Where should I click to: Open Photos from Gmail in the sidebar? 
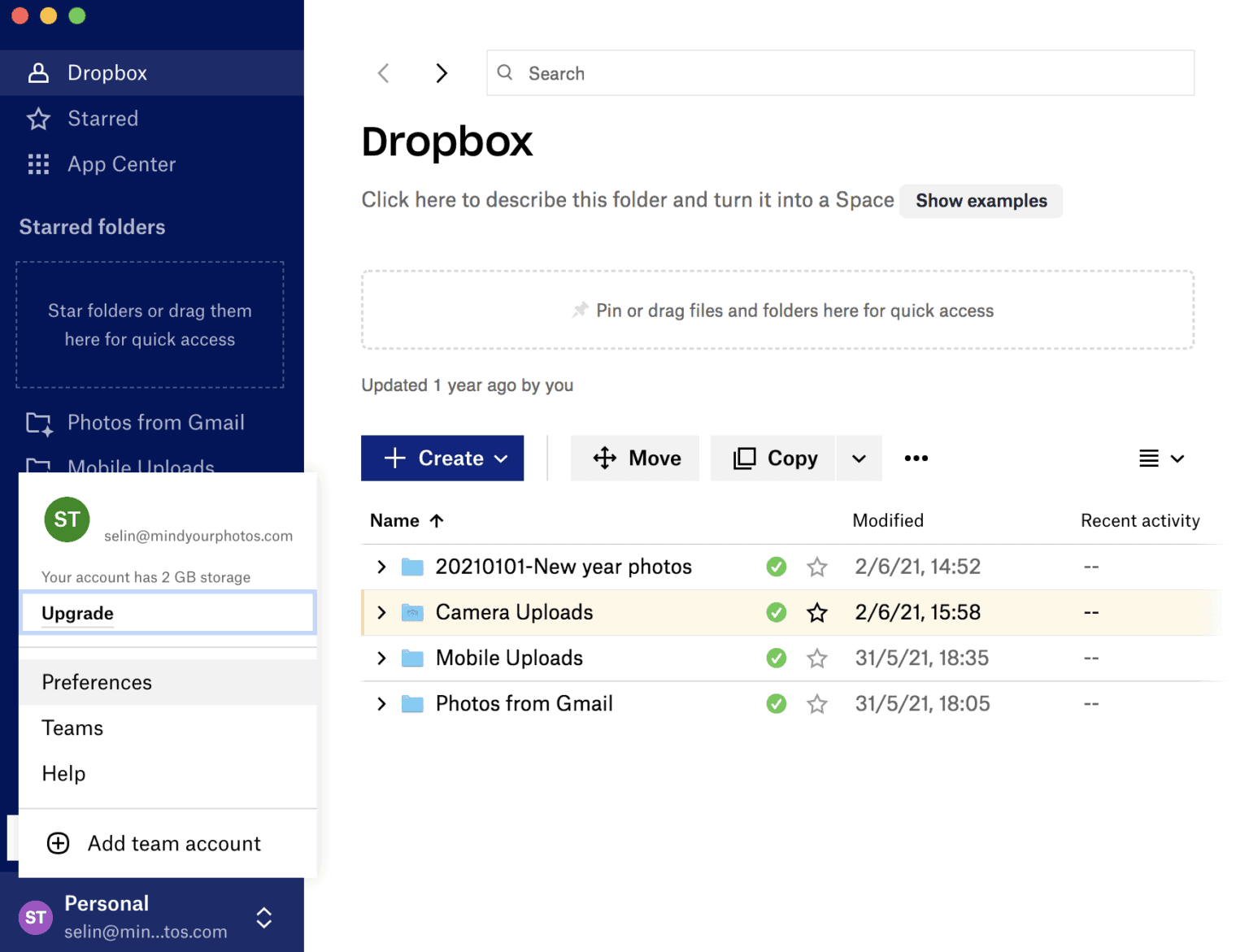click(152, 423)
